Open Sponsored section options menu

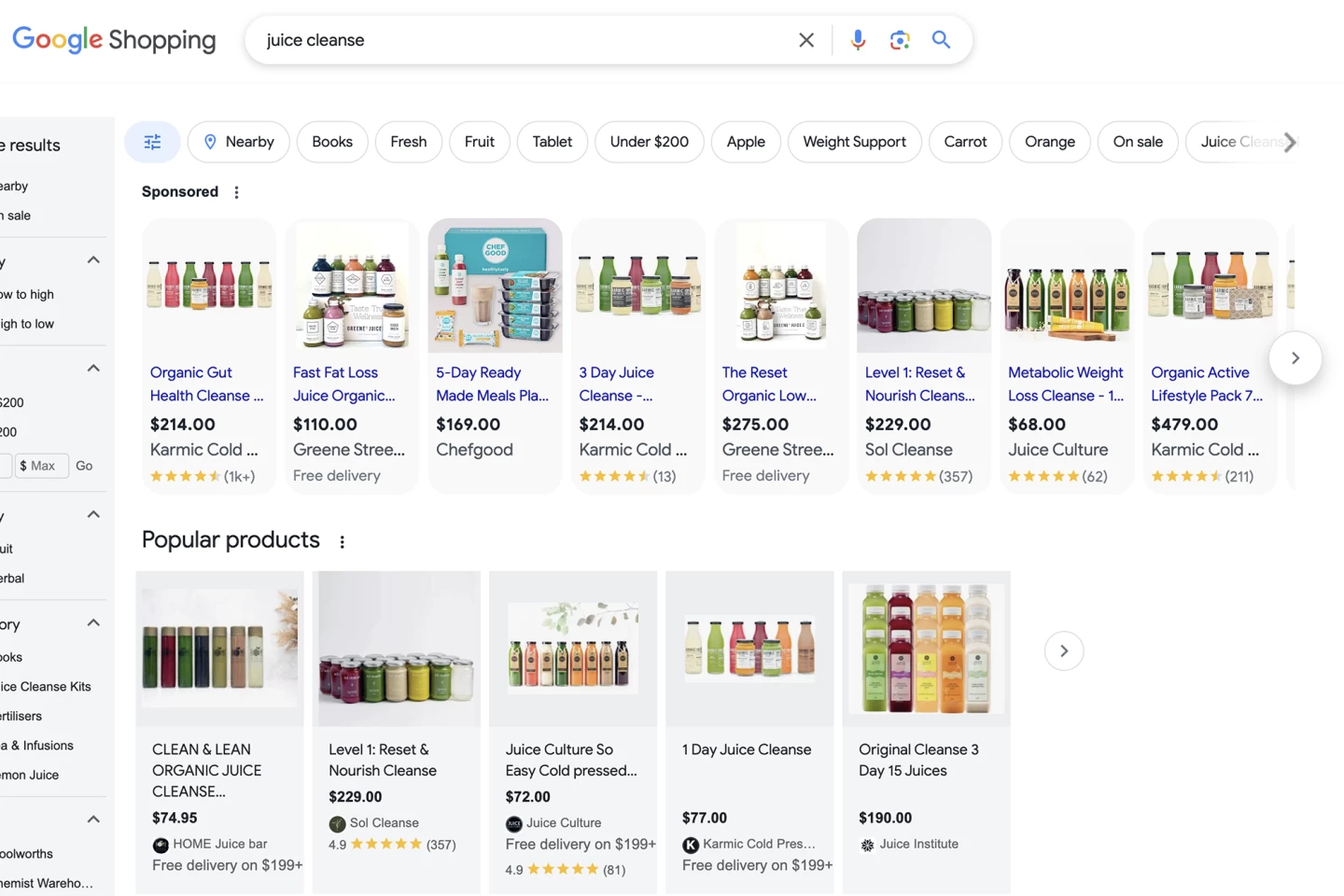tap(237, 192)
